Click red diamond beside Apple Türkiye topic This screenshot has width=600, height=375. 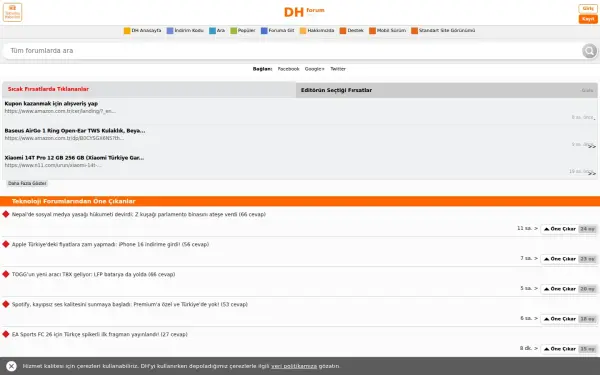point(6,244)
